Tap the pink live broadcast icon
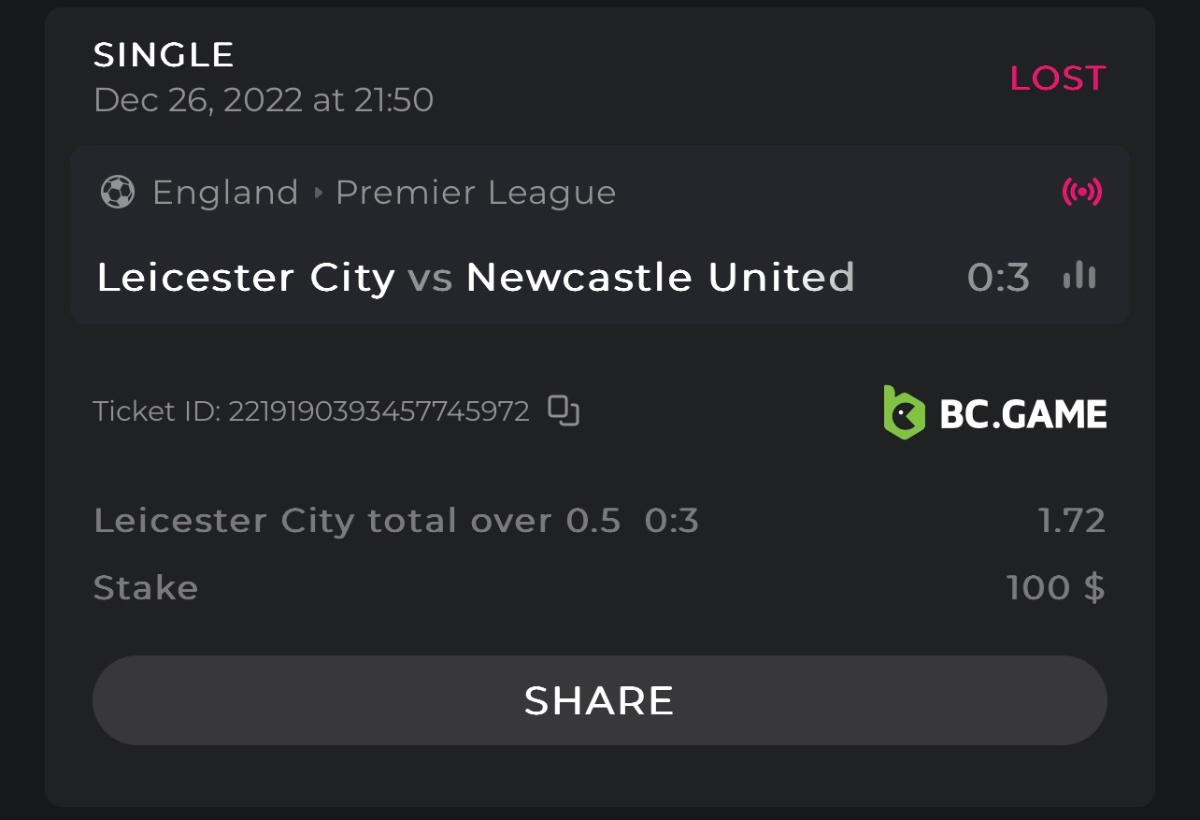 point(1081,192)
